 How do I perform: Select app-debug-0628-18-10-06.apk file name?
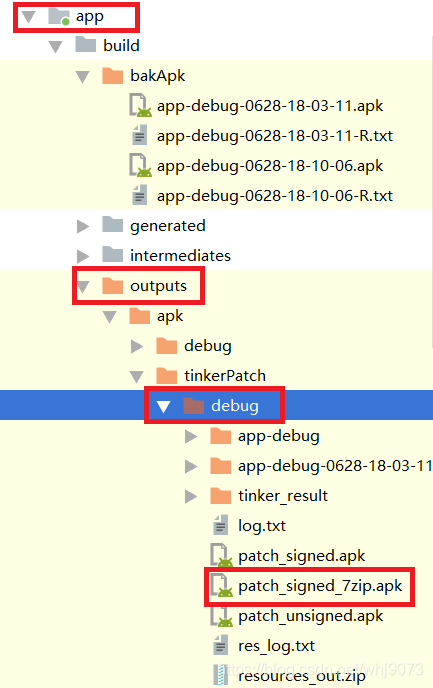(x=270, y=166)
